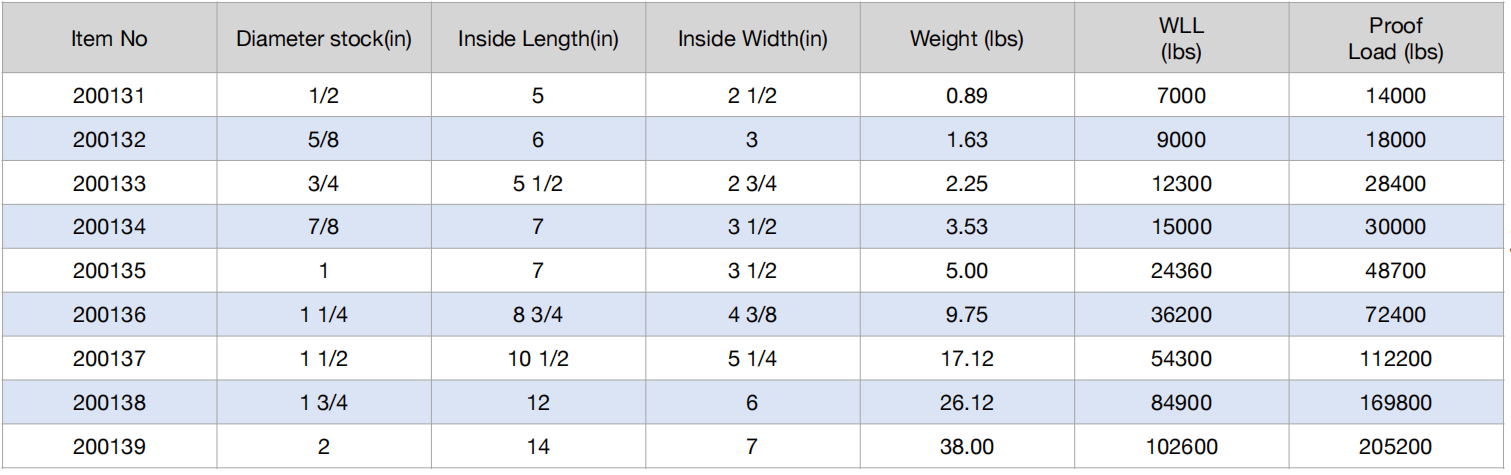Select the 28400 proof load cell
The height and width of the screenshot is (475, 1511).
(1396, 184)
